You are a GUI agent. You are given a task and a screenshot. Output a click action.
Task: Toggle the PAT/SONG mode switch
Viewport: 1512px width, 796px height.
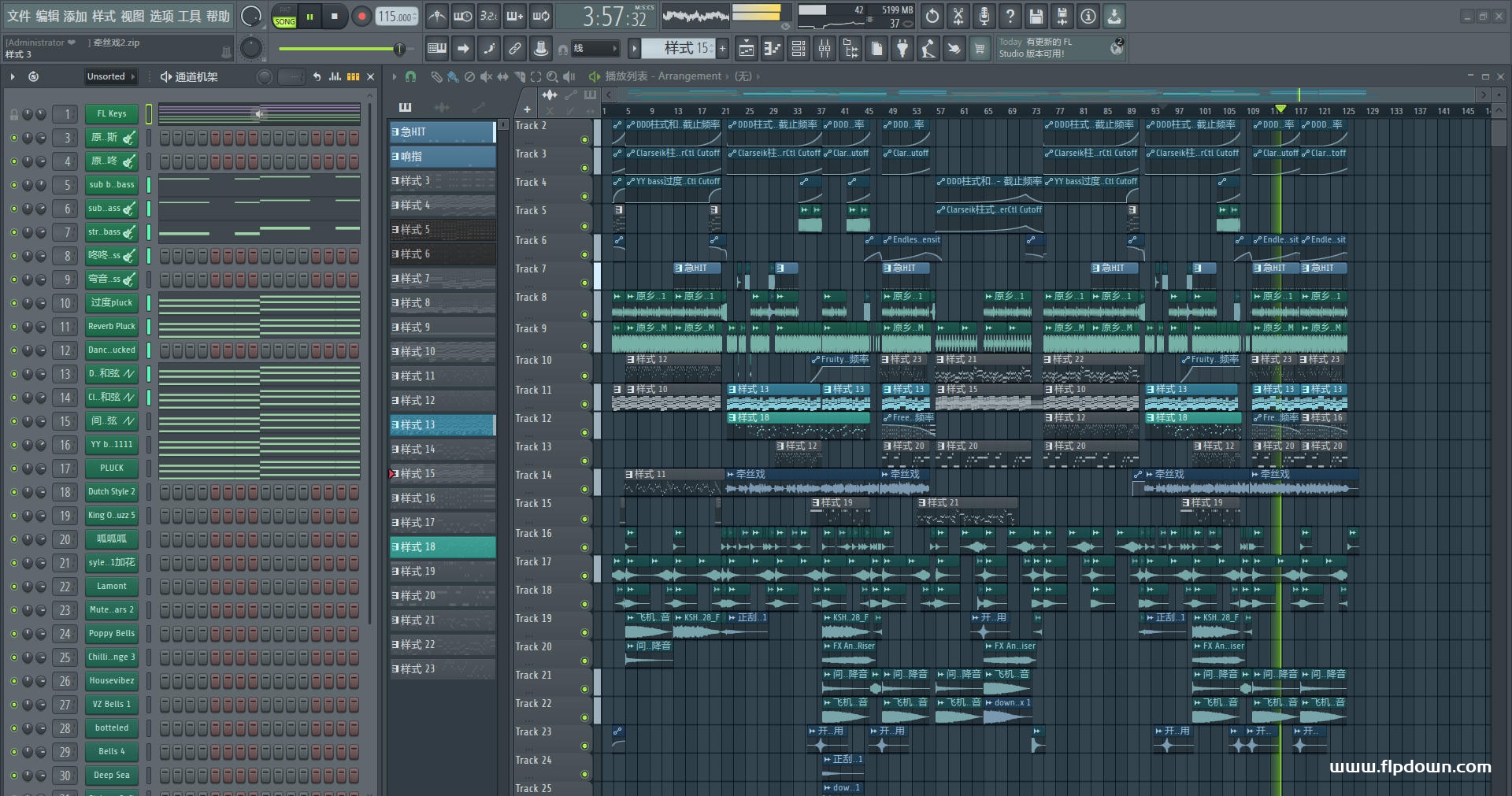click(x=284, y=16)
